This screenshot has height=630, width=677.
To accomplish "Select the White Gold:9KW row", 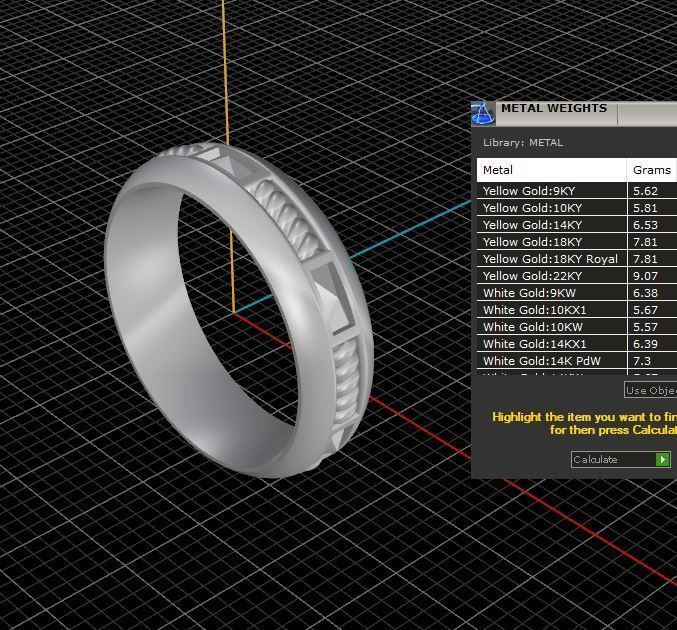I will pyautogui.click(x=577, y=293).
